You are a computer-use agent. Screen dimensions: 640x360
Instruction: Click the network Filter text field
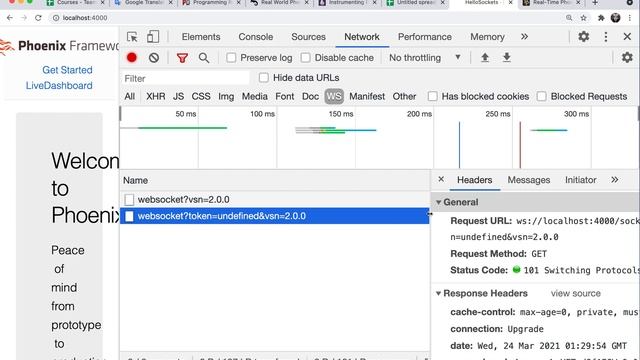pos(185,78)
